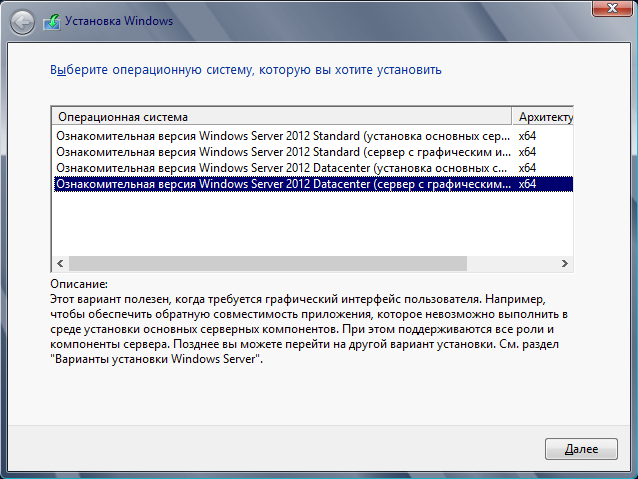Select Standard edition (сервер с графическим и...)
The image size is (638, 479).
[x=283, y=152]
